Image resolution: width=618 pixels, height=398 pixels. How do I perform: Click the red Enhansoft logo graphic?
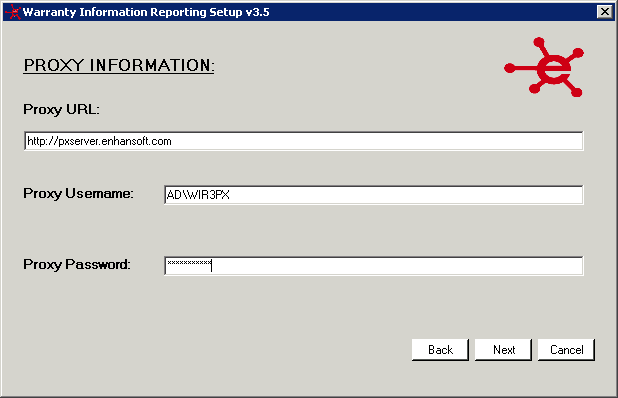[544, 67]
